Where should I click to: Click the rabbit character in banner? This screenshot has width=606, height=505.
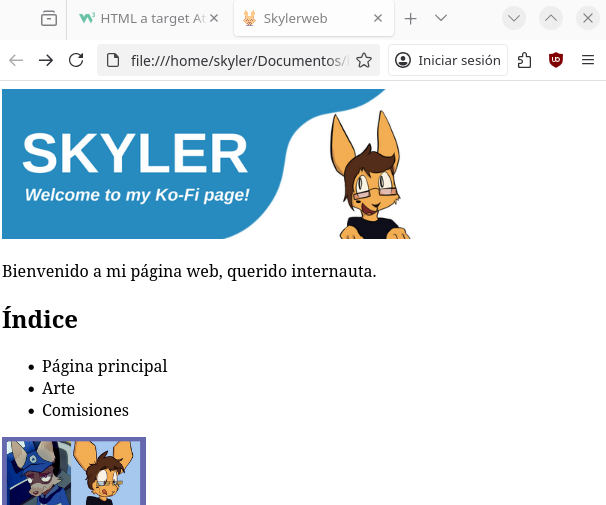(370, 175)
